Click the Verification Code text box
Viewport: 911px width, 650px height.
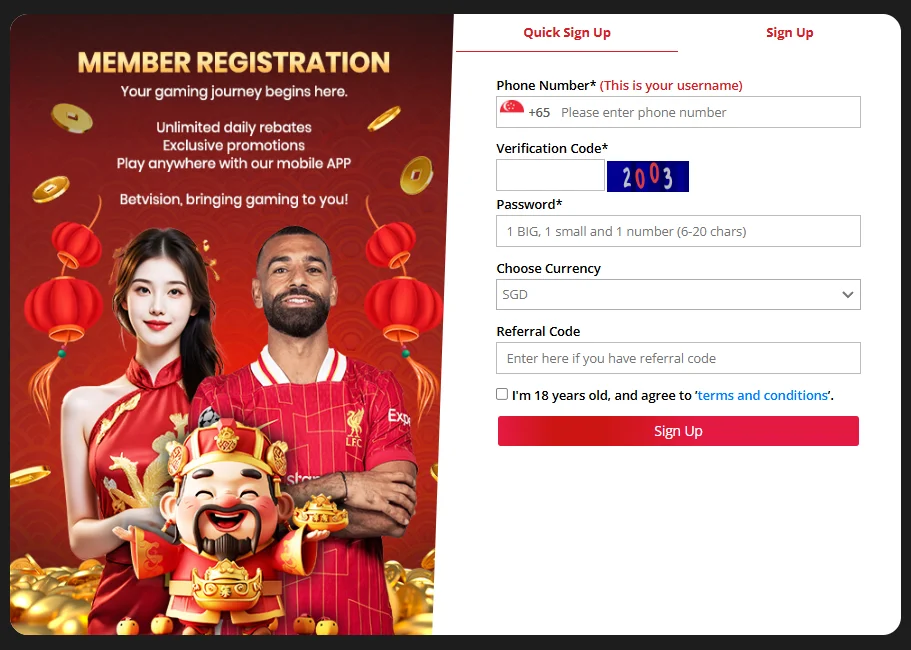click(550, 175)
